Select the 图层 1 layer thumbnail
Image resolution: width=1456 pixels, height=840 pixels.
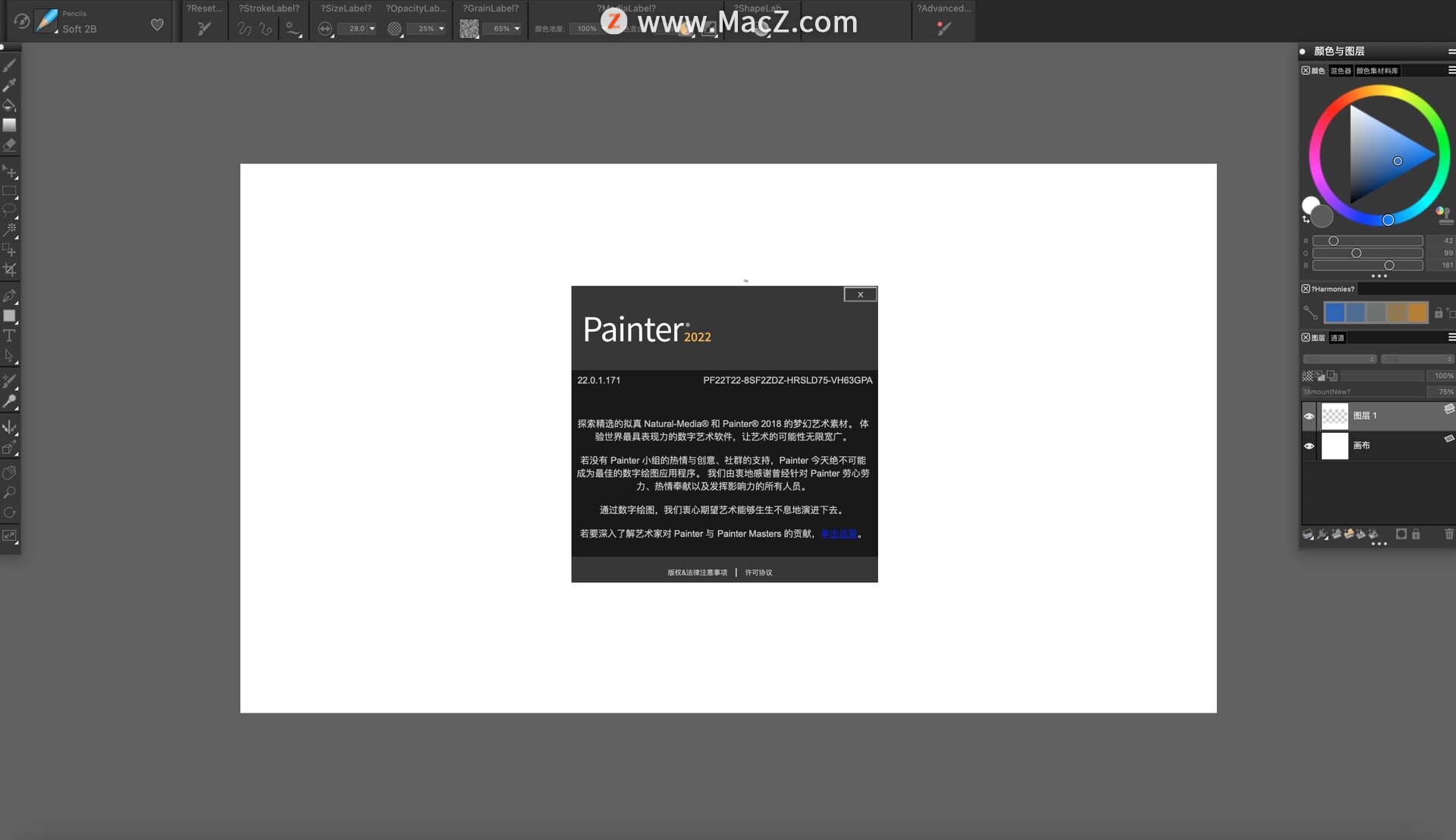pos(1335,416)
